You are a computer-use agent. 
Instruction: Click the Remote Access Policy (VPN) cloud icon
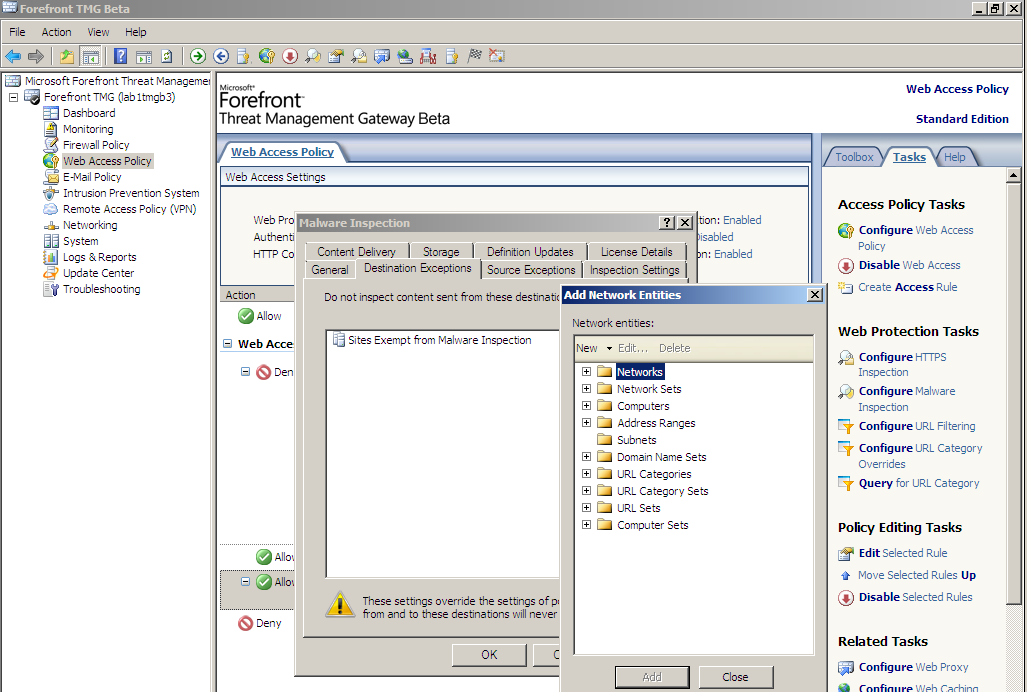(51, 209)
